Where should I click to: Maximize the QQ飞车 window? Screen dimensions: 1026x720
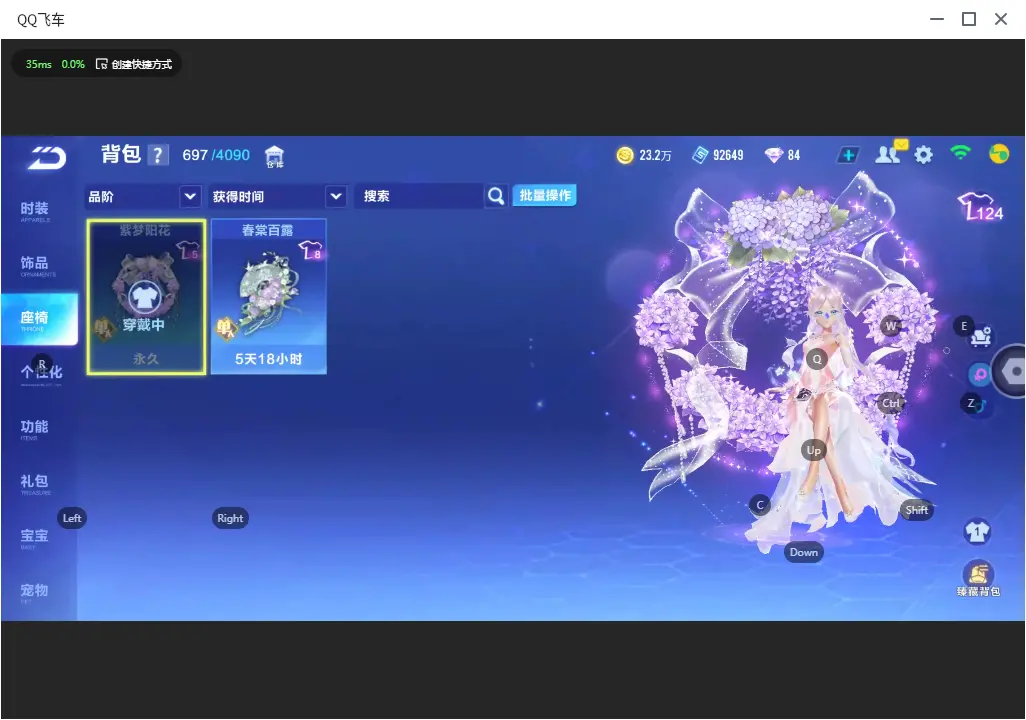[969, 20]
